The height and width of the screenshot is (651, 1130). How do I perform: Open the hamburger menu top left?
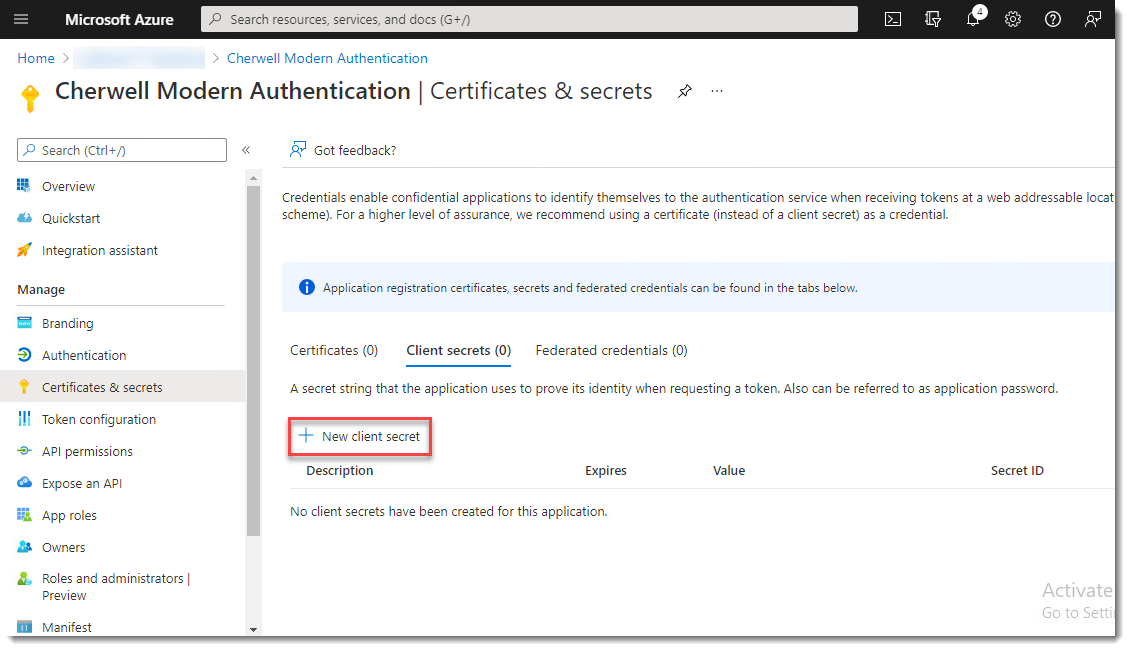tap(21, 18)
